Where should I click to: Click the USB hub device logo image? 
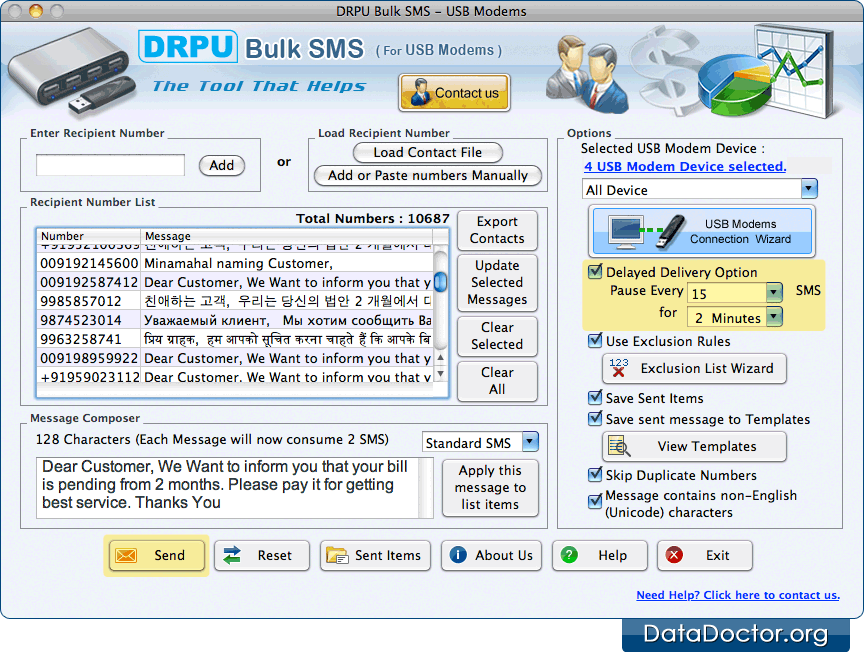click(72, 73)
